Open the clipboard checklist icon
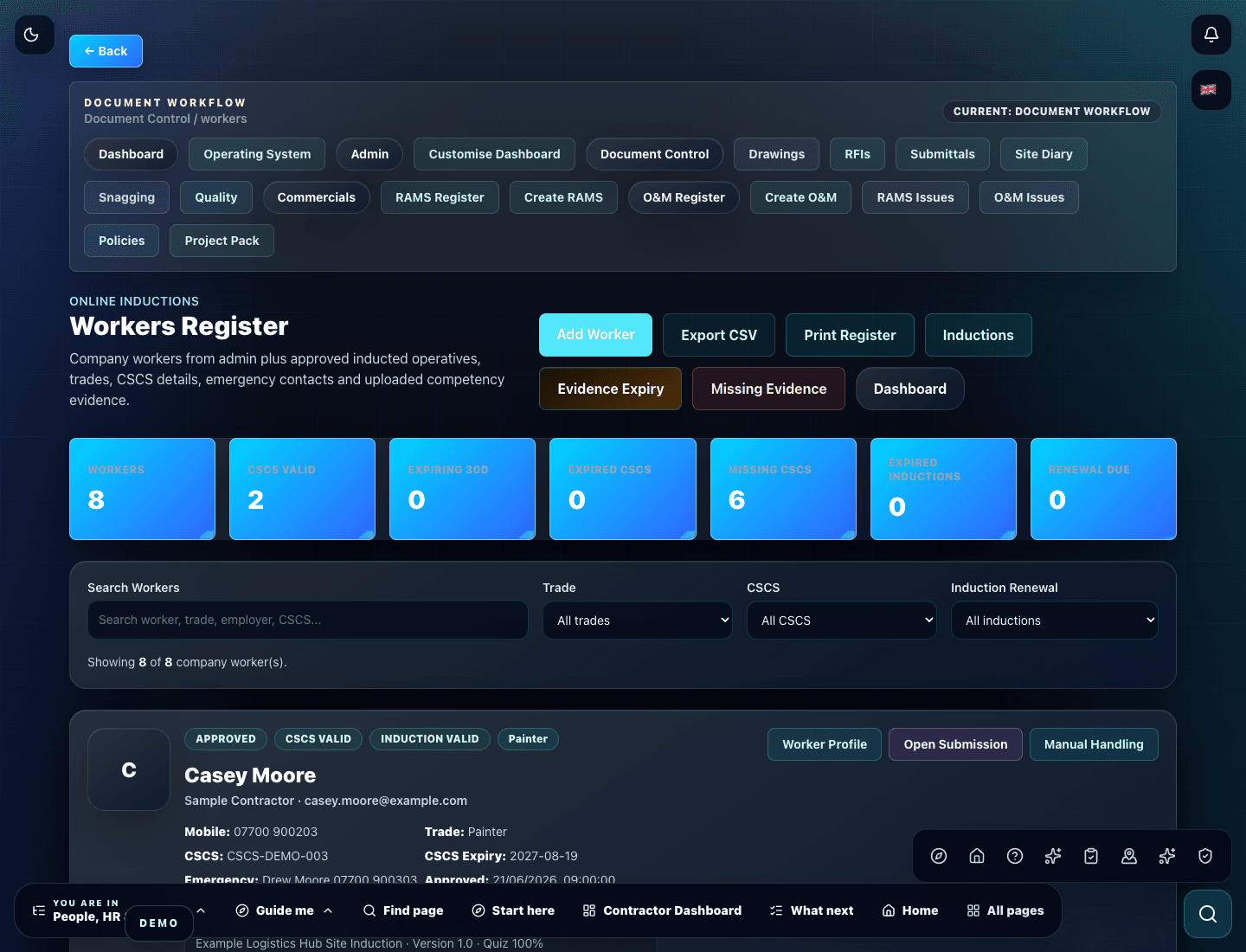Screen dimensions: 1246x952 [x=1091, y=856]
